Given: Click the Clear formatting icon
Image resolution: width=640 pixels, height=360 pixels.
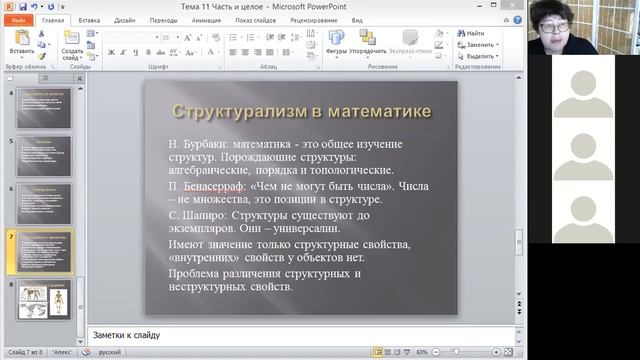Looking at the screenshot, I should click(216, 38).
